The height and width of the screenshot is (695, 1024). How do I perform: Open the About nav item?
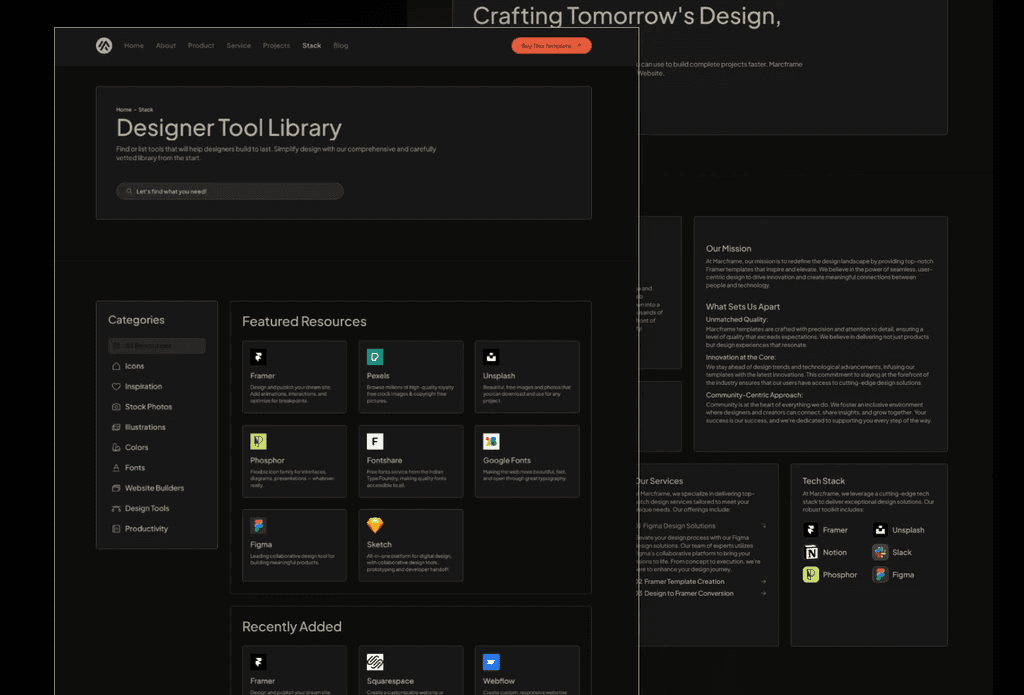click(166, 46)
